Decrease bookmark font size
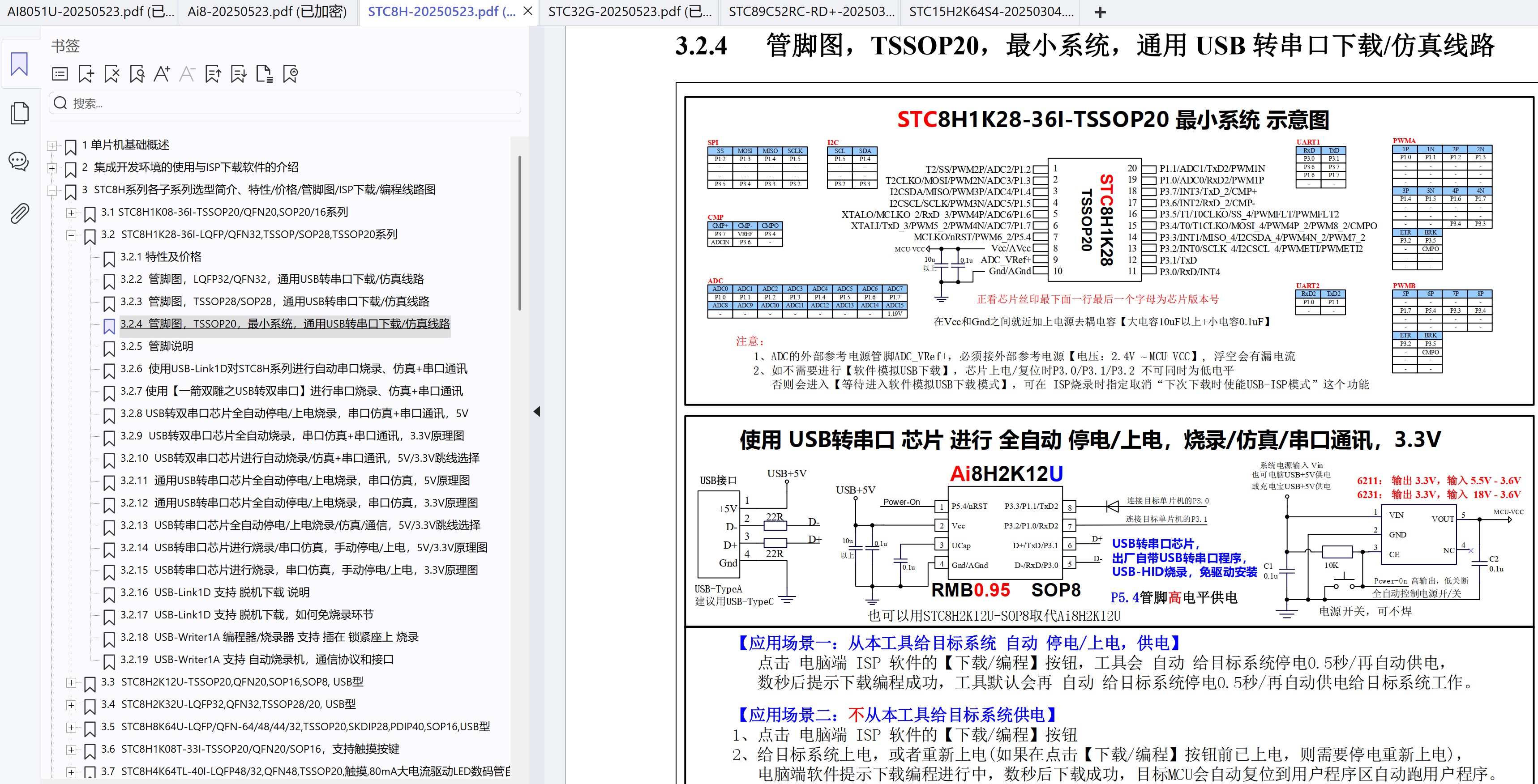Screen dimensions: 1538x784 point(188,74)
